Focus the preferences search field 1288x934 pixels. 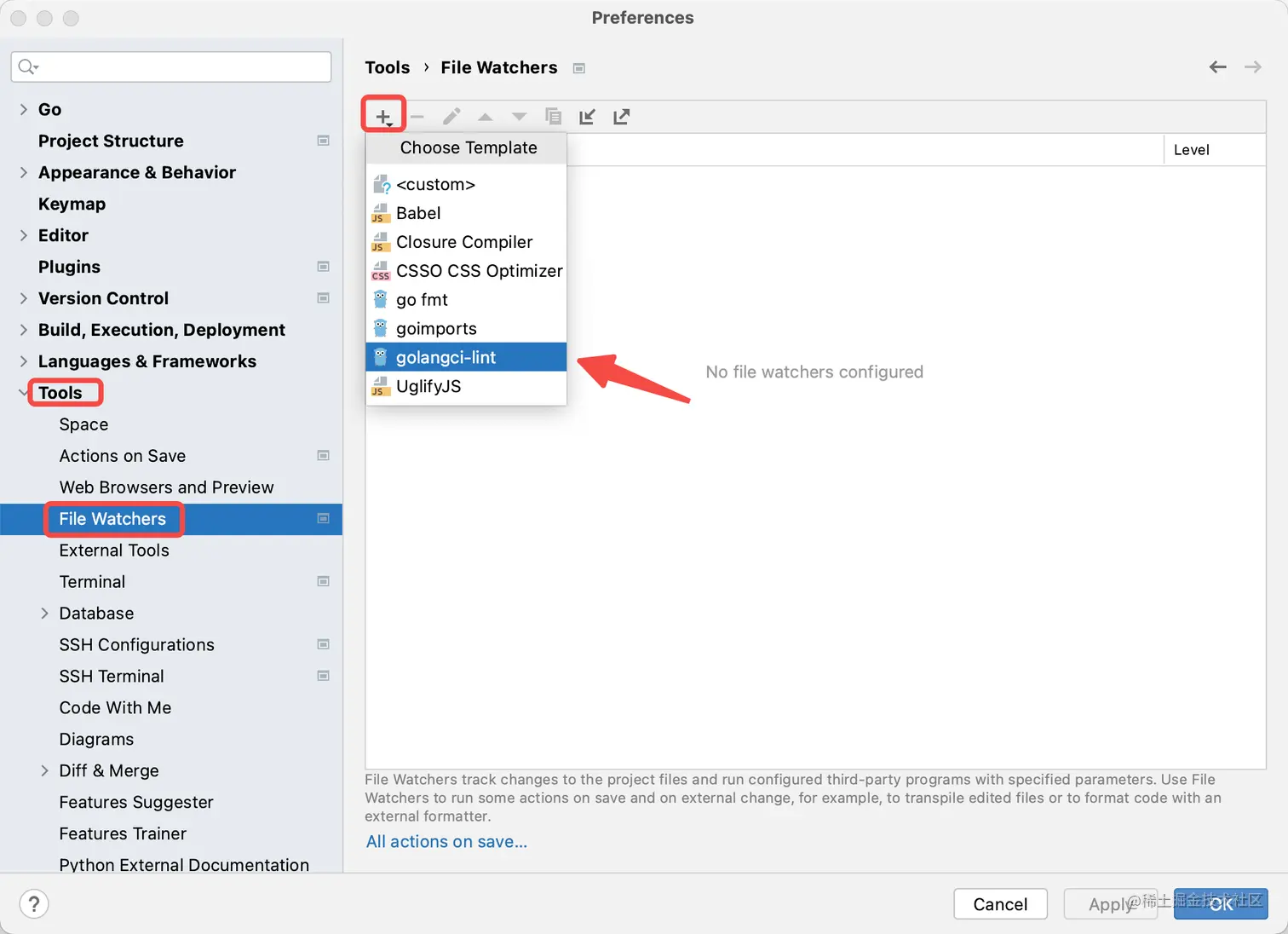coord(179,66)
